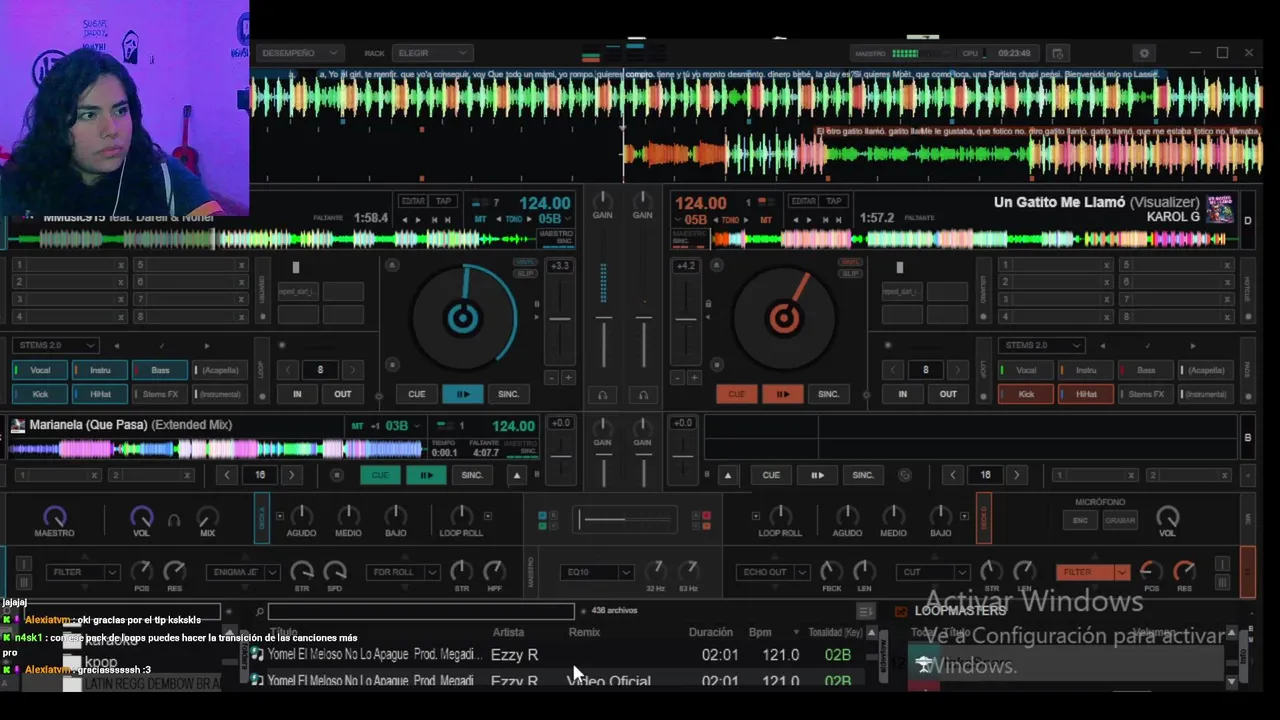Image resolution: width=1280 pixels, height=720 pixels.
Task: Open the RACK ELEGIR dropdown
Action: (433, 53)
